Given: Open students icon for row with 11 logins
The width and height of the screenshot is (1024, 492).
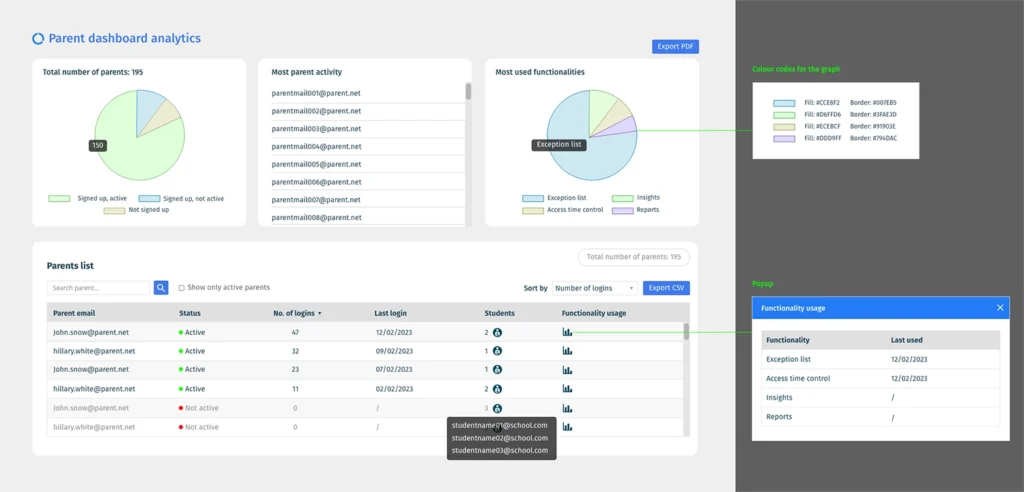Looking at the screenshot, I should [x=498, y=389].
